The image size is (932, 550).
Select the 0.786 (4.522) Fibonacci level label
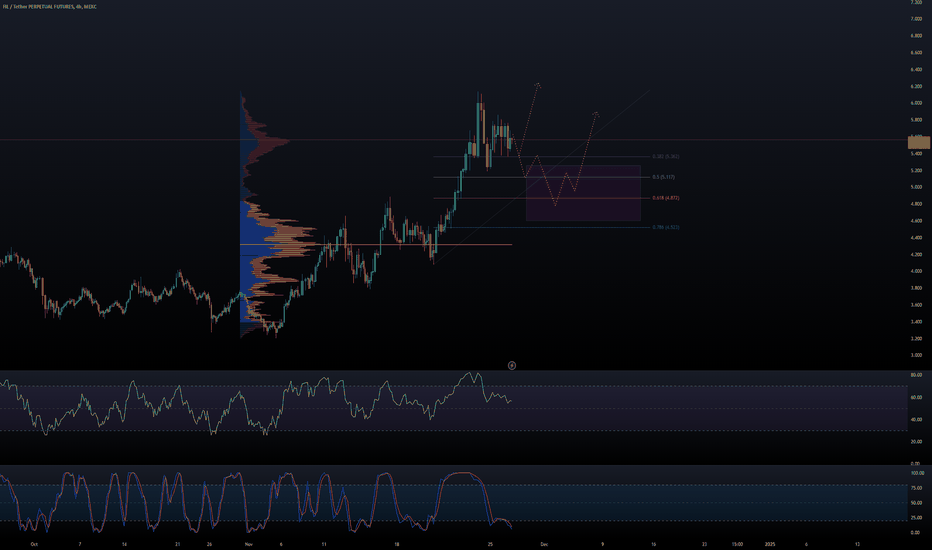[x=666, y=227]
